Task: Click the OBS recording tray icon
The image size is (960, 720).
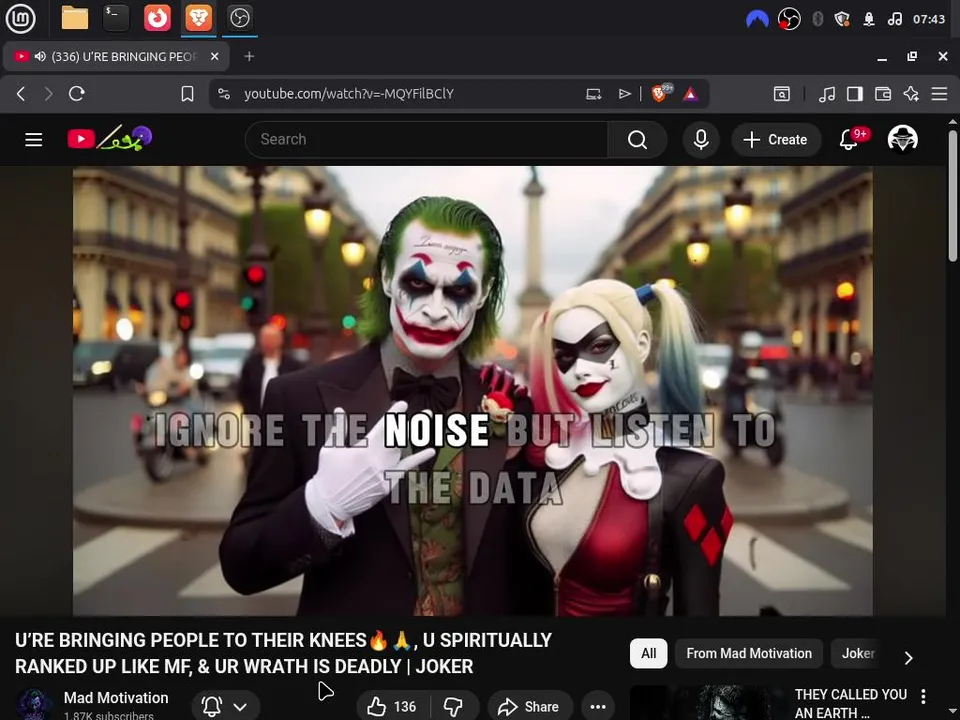Action: pos(789,19)
